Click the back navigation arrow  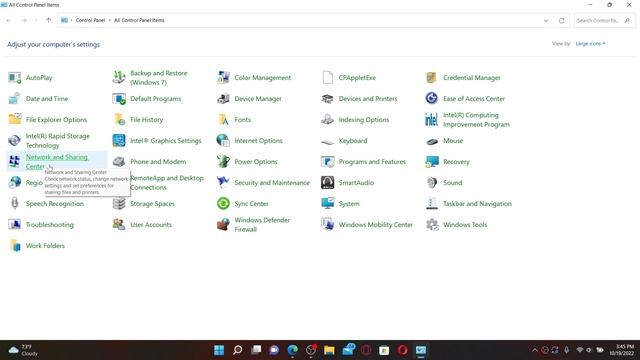[9, 20]
